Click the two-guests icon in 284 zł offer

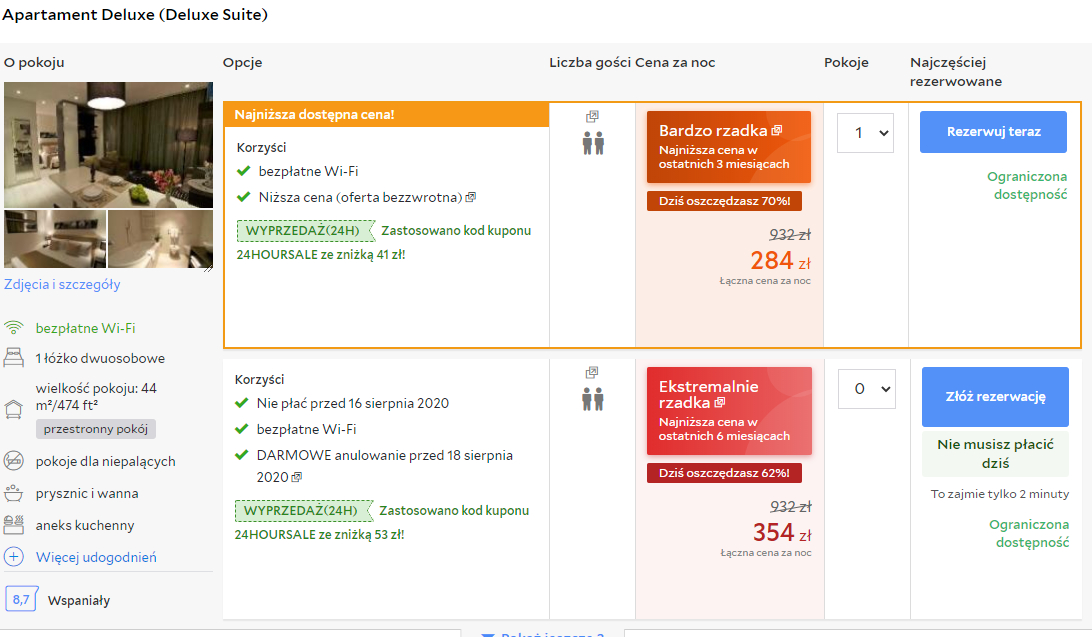593,143
